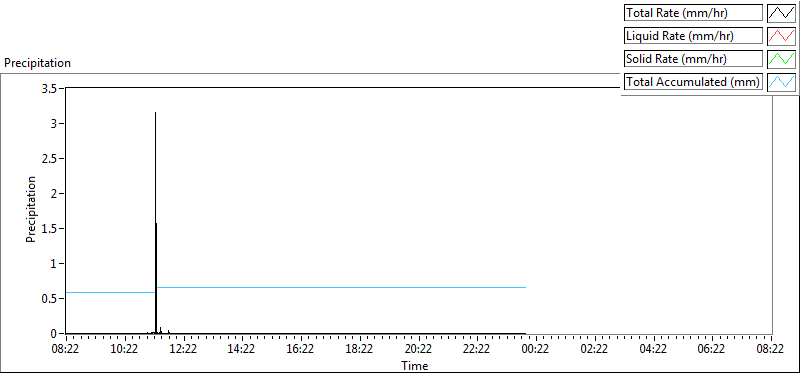Image resolution: width=800 pixels, height=373 pixels.
Task: Click the 12:22 time axis label
Action: [184, 349]
